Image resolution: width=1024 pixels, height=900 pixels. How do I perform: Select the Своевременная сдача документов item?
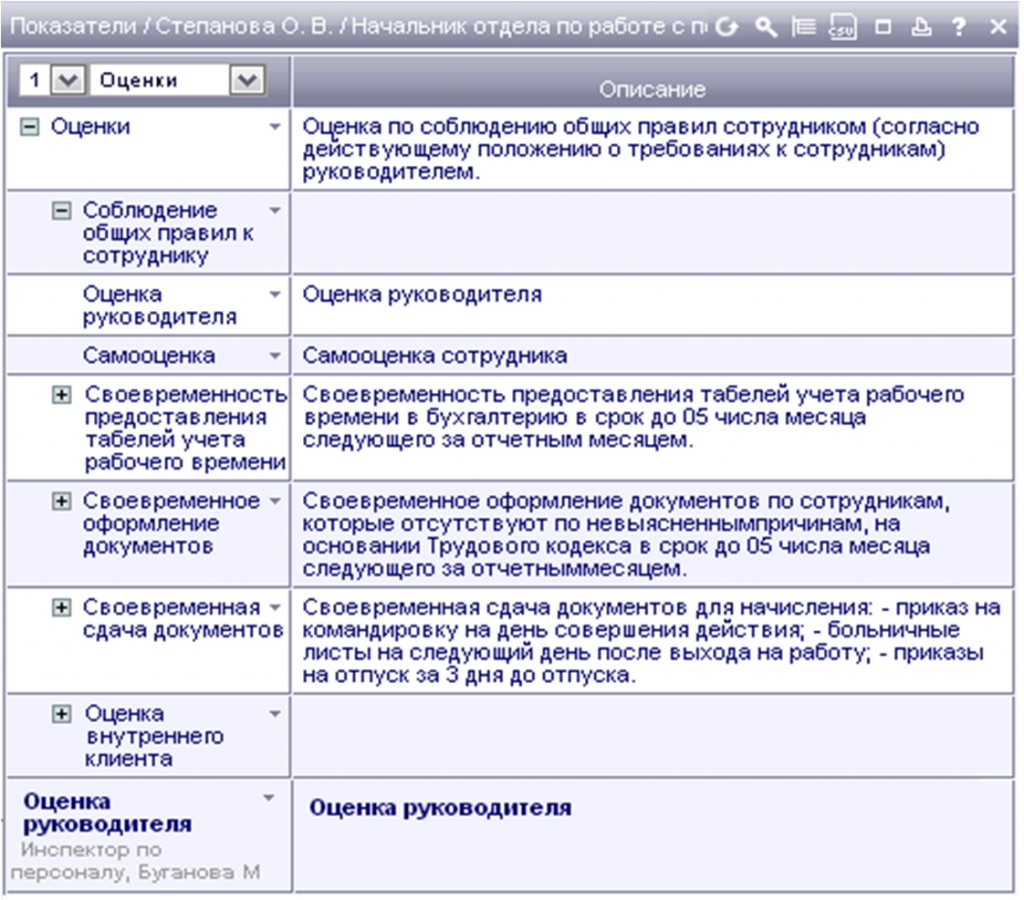tap(183, 619)
